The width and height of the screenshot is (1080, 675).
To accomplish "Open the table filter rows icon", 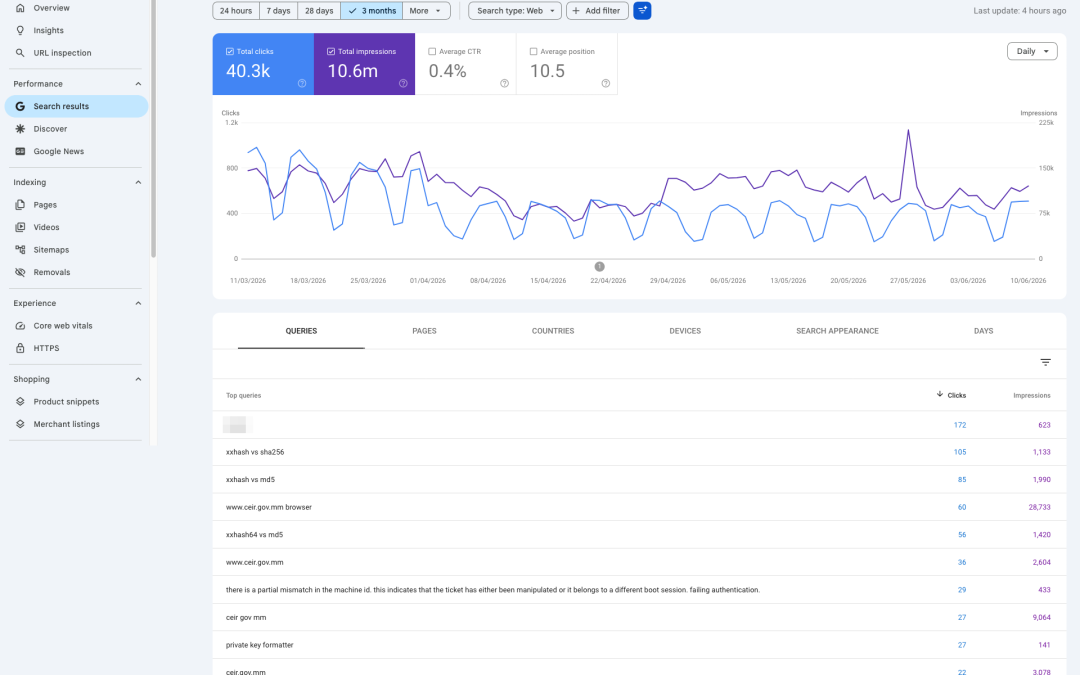I will coord(1045,362).
